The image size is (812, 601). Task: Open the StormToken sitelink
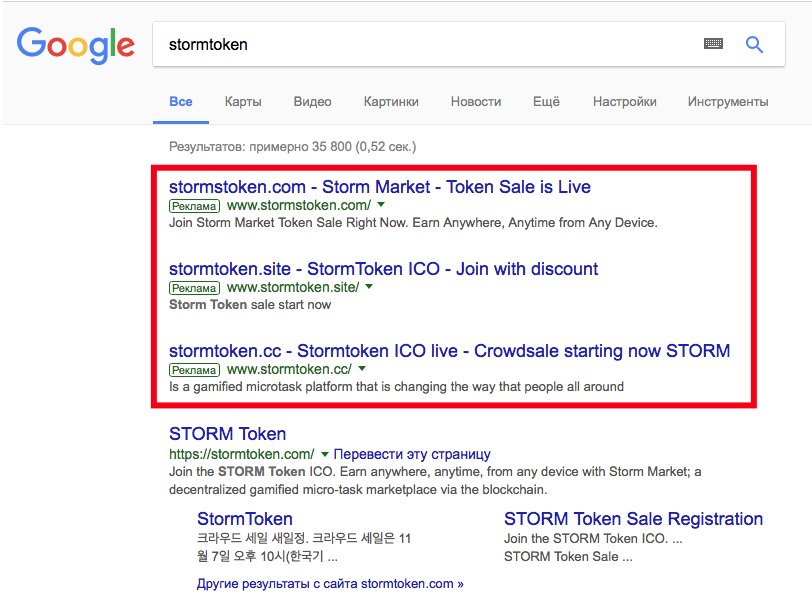tap(244, 519)
